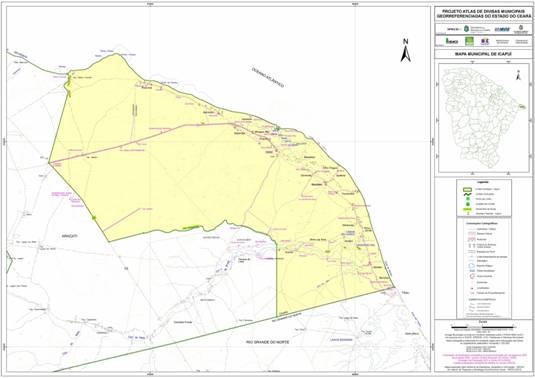Click the north arrow in the Ceará inset map

[518, 75]
